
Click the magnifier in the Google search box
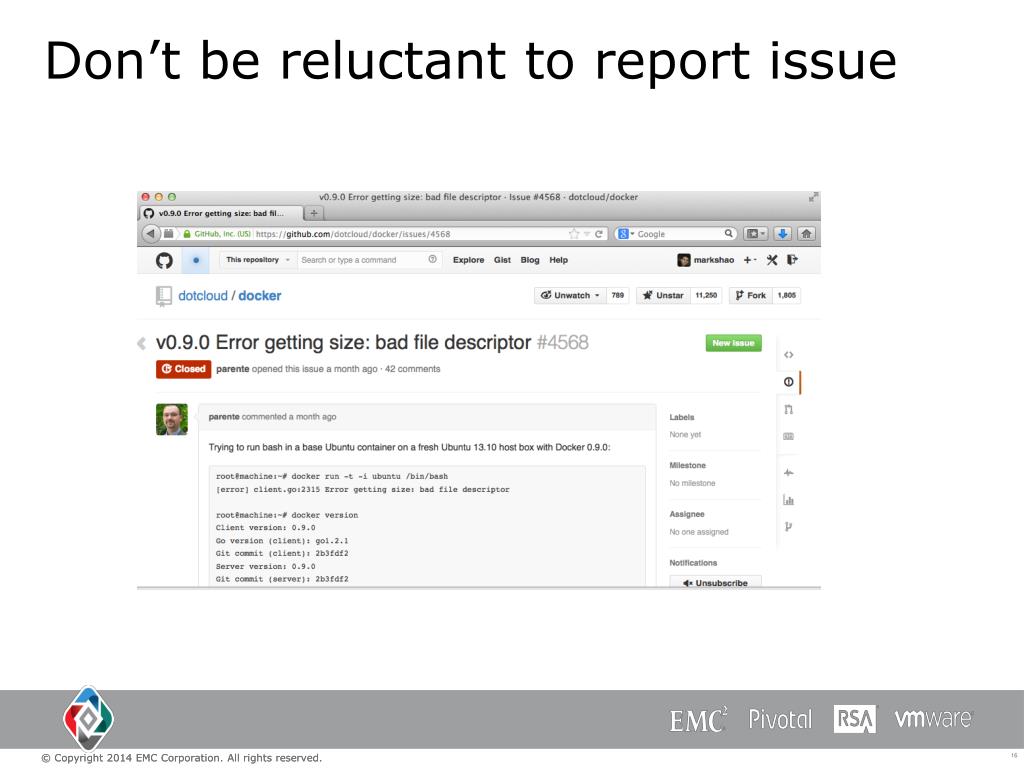pos(728,233)
